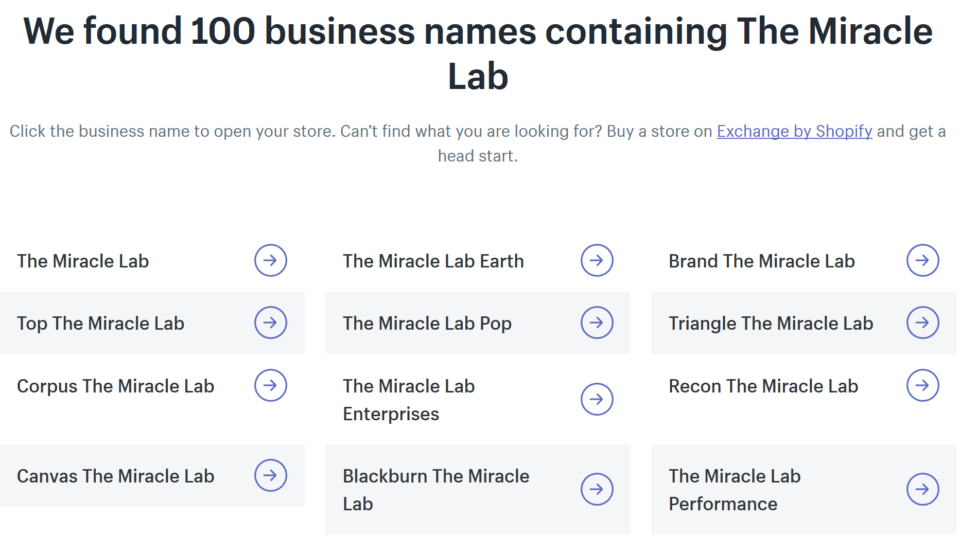960x536 pixels.
Task: Select the business name Top The Miracle Lab
Action: [101, 323]
